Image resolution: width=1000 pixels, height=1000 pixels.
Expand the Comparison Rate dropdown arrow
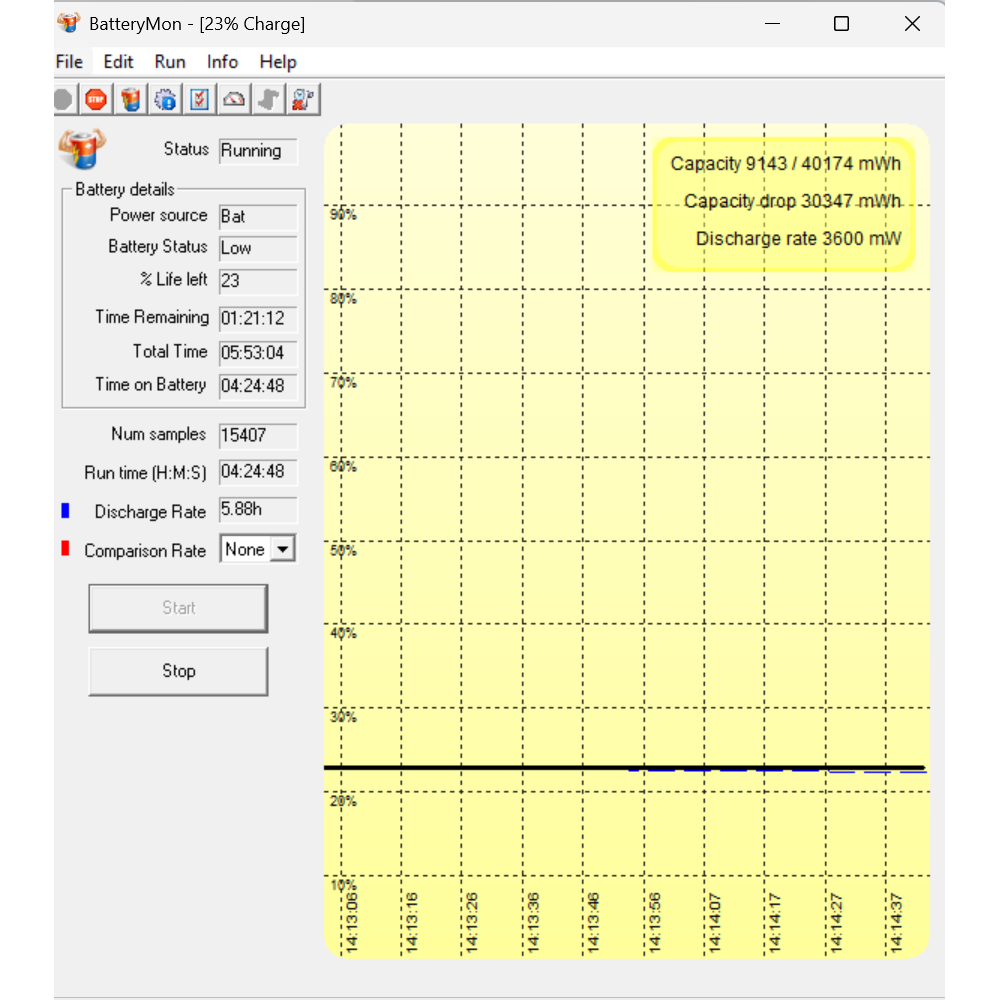(283, 550)
